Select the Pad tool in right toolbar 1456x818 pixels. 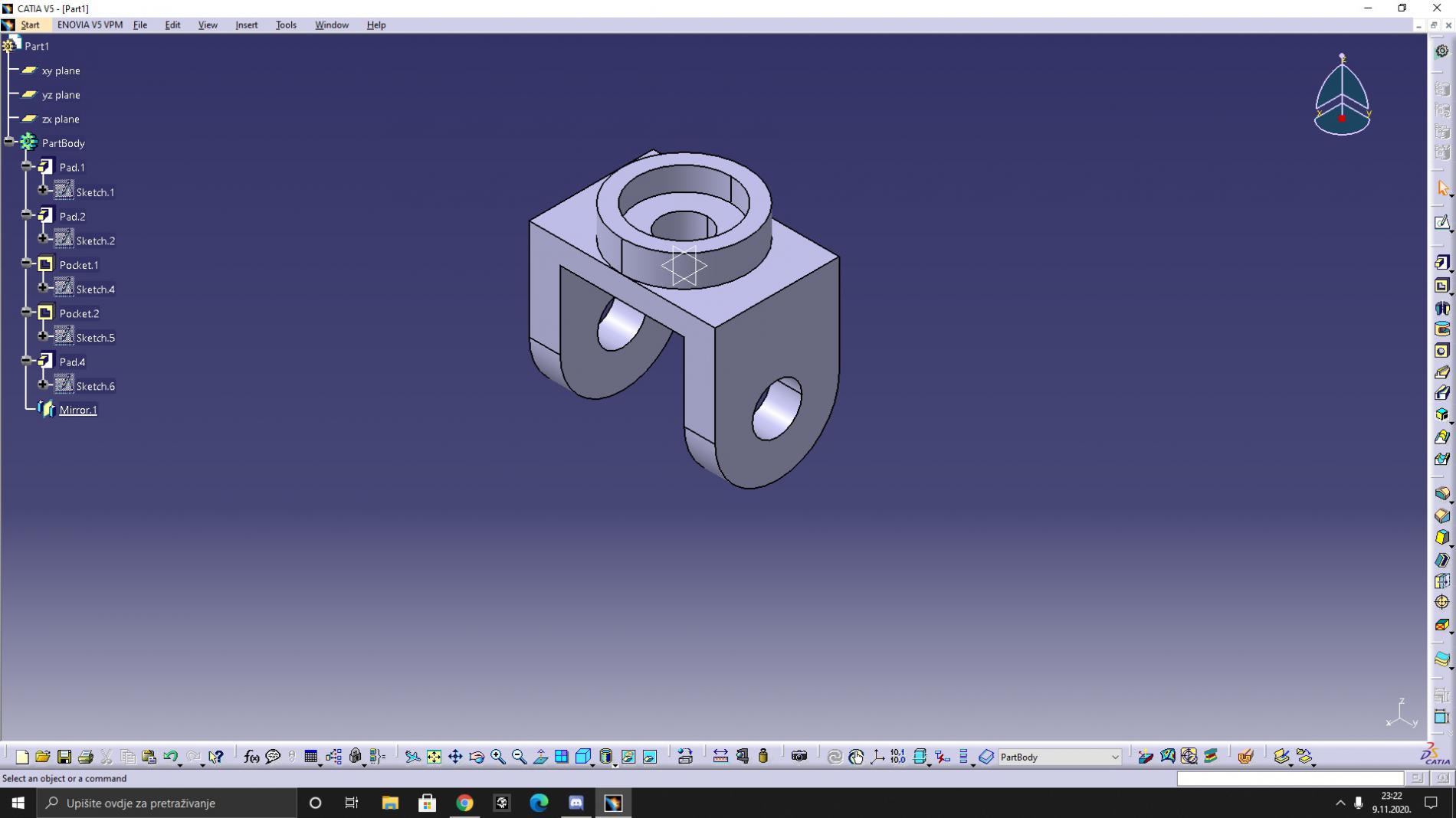(x=1441, y=263)
